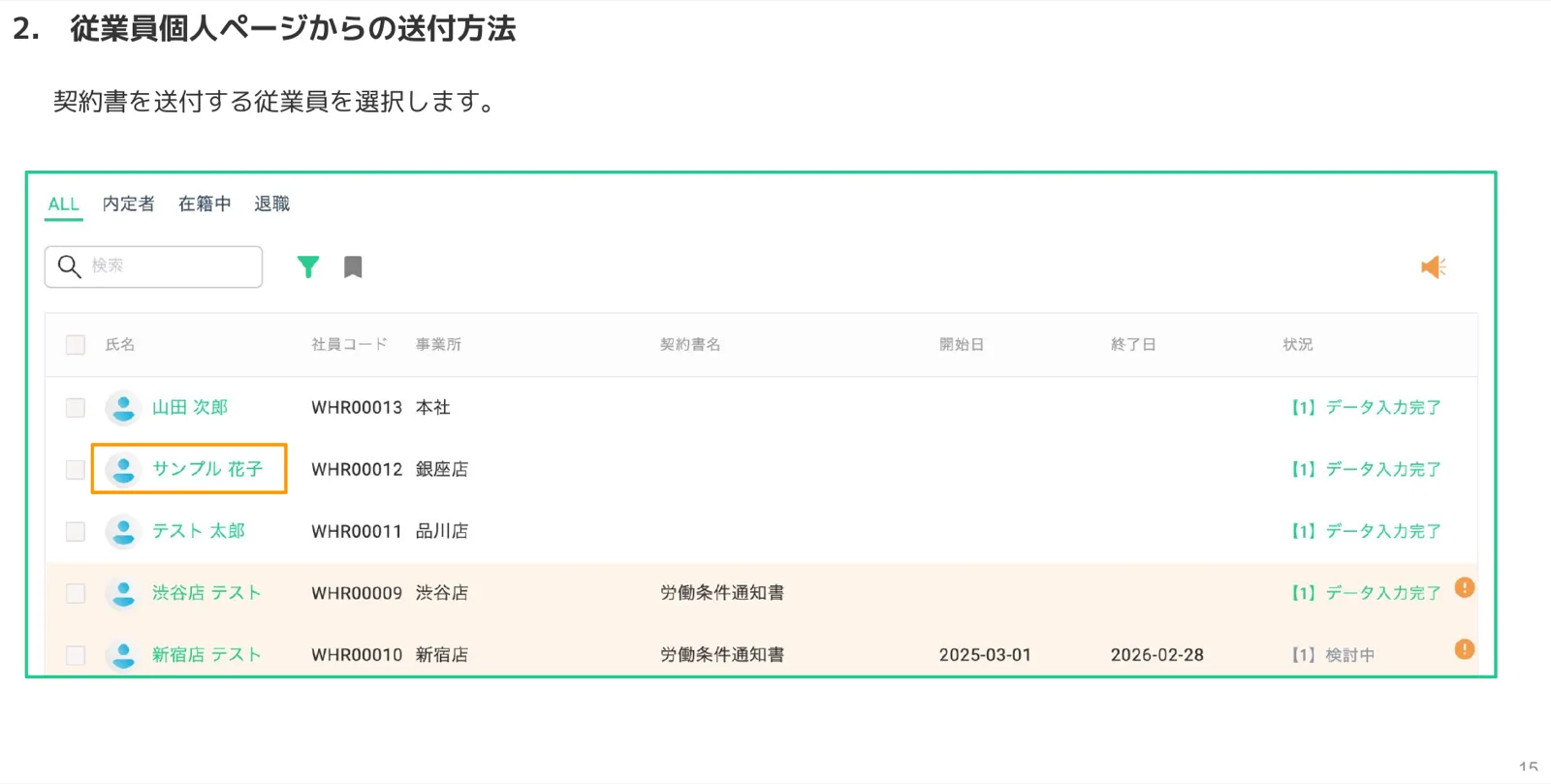Click orange warning icon in WHR00010 row
This screenshot has width=1551, height=784.
click(1465, 649)
